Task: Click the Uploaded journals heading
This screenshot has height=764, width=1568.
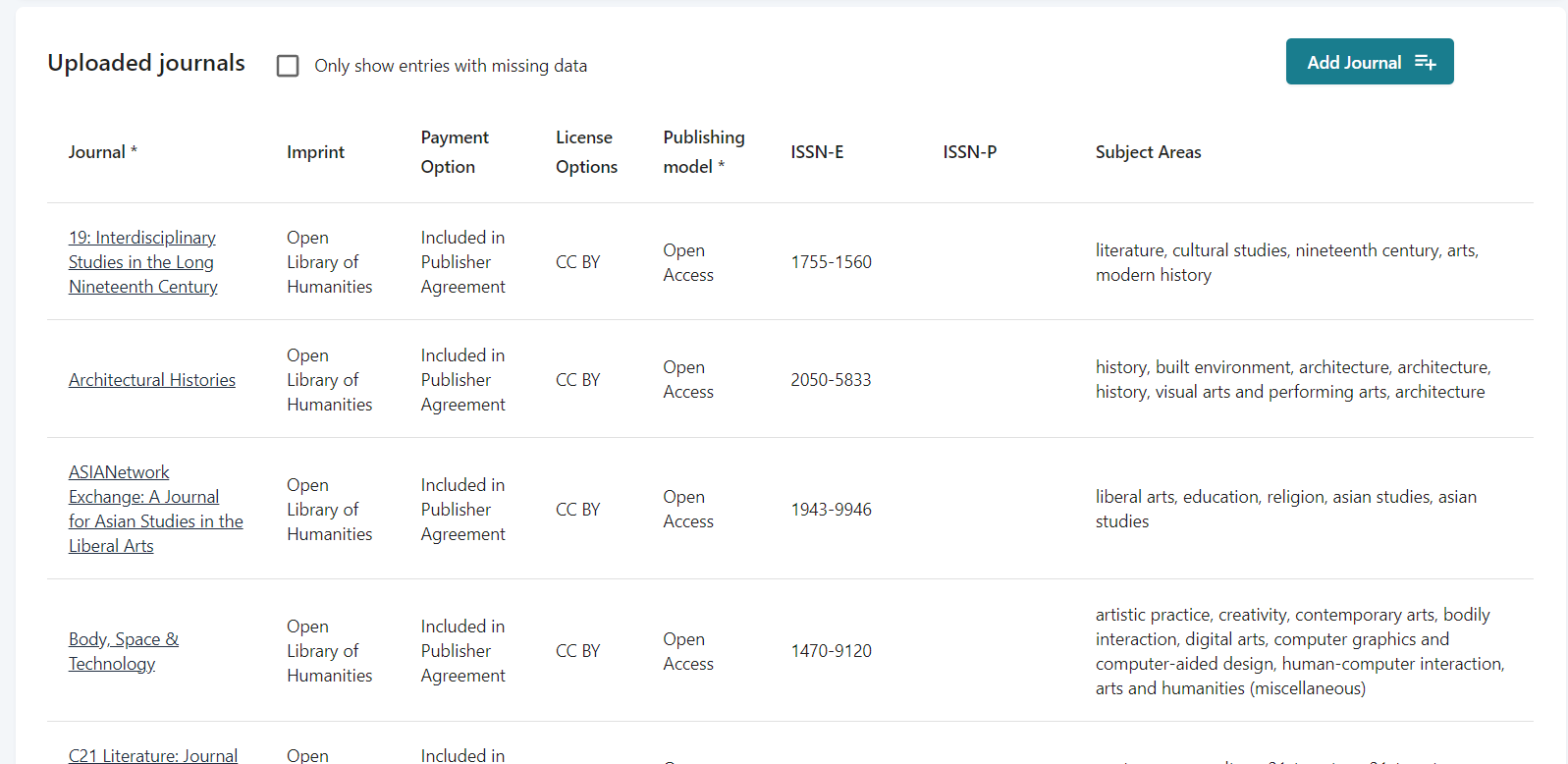Action: [145, 63]
